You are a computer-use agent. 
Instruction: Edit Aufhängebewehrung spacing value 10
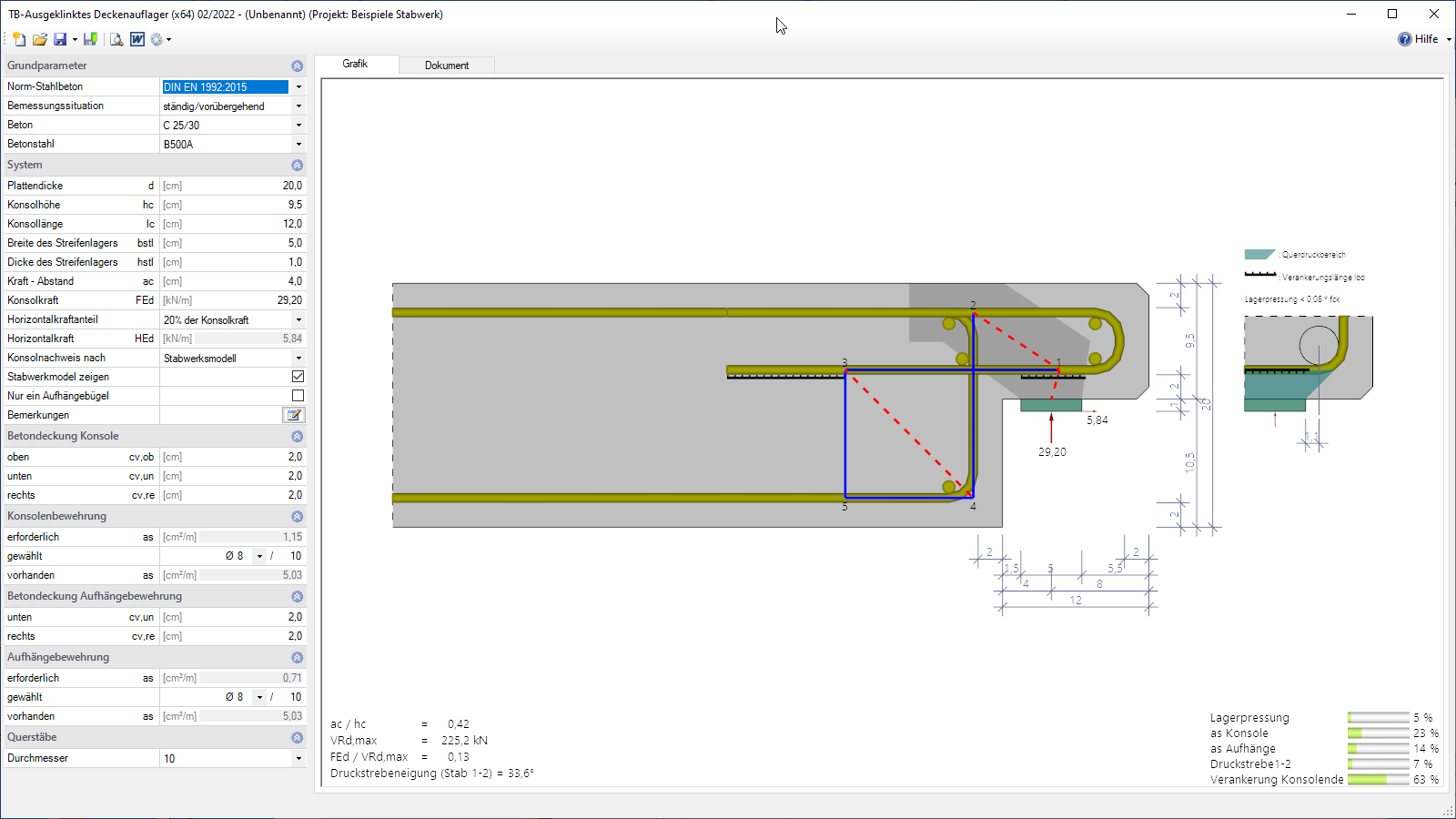coord(290,697)
